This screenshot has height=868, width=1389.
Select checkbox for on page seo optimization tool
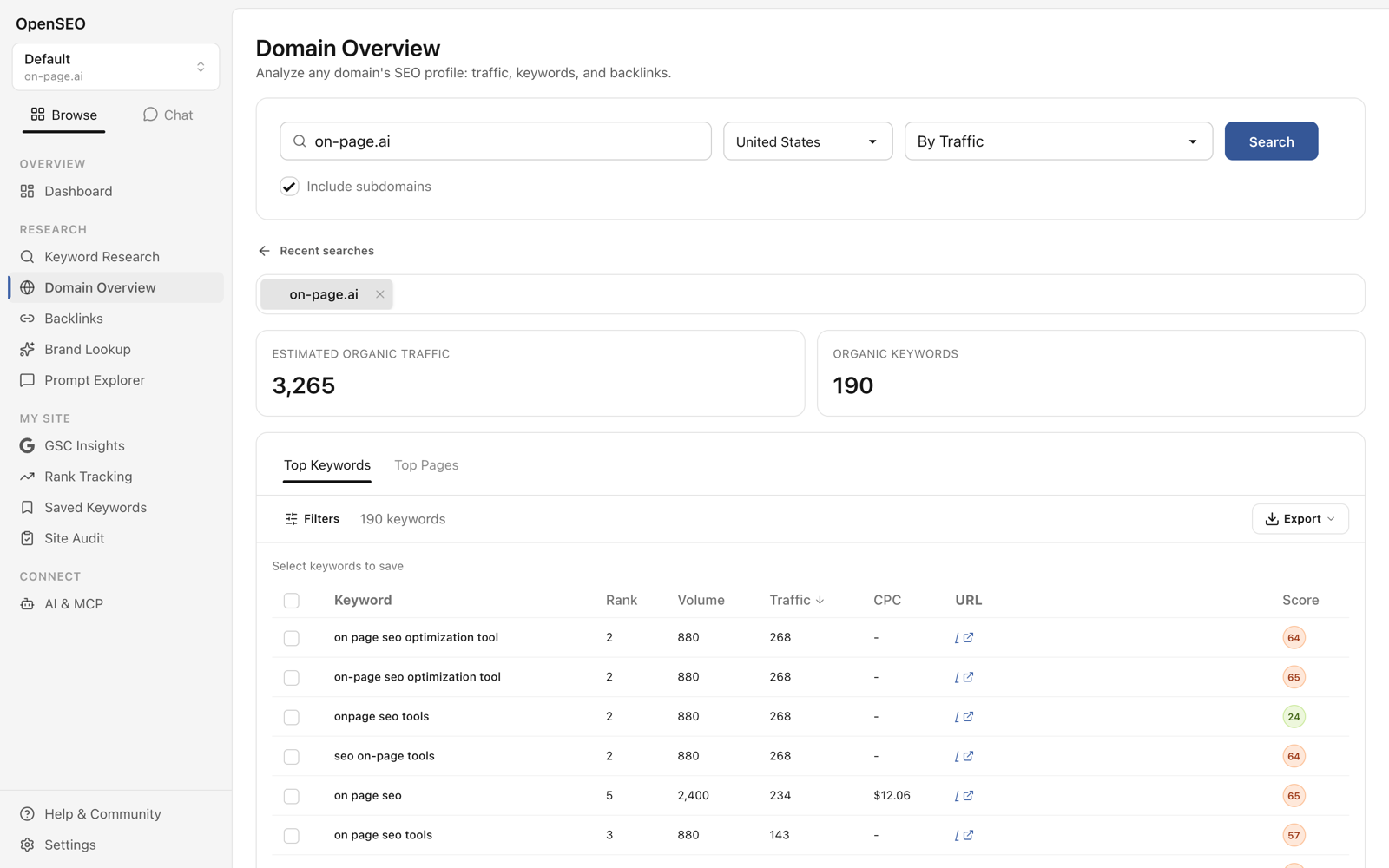292,638
